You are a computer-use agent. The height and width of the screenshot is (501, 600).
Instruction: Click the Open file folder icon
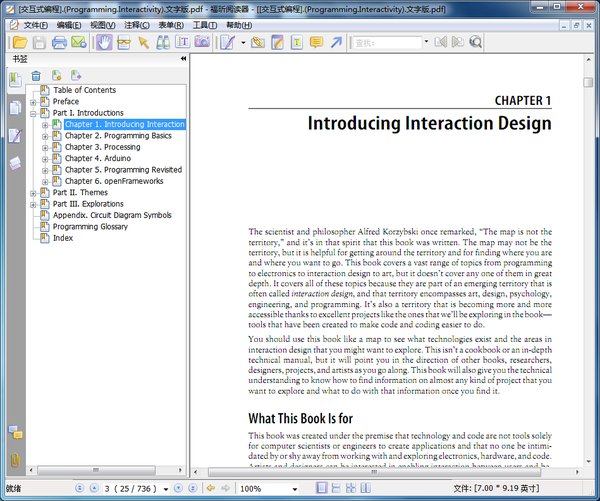(x=18, y=42)
